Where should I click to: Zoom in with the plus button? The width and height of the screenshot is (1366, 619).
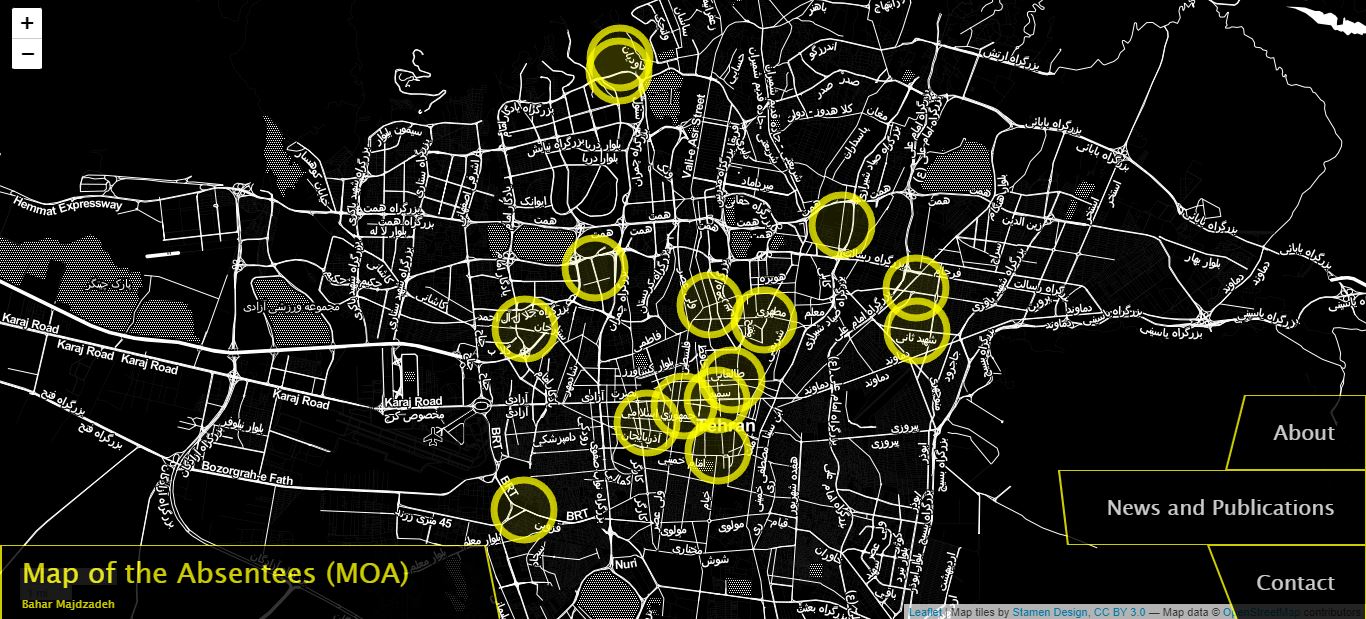[27, 23]
